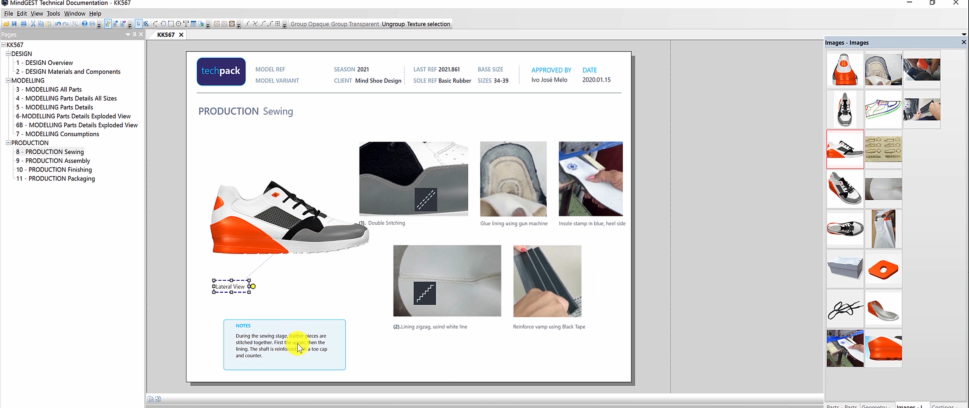
Task: Open page 11 - PRODUCTION Packaging
Action: pos(56,179)
